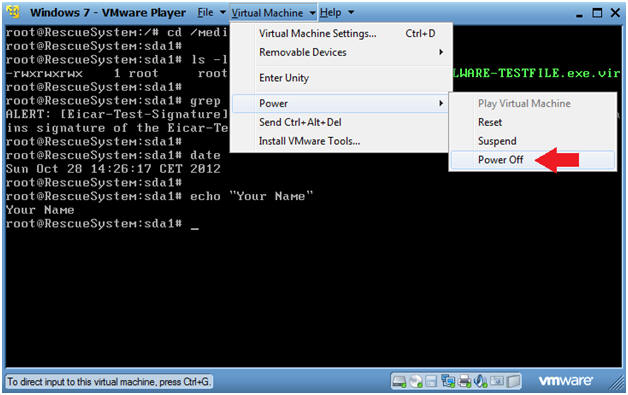Image resolution: width=628 pixels, height=395 pixels.
Task: Click the CD/DVD drive device icon
Action: coord(416,381)
